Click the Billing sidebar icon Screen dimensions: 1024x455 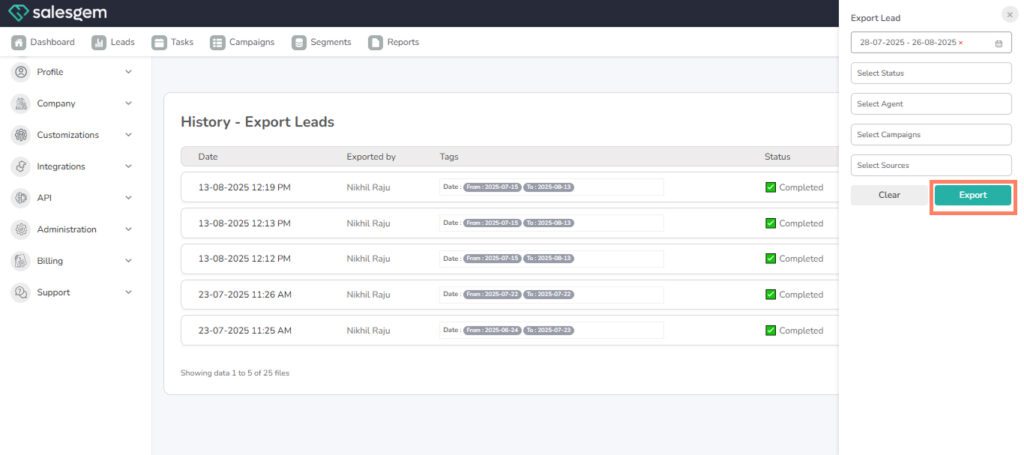pos(20,261)
